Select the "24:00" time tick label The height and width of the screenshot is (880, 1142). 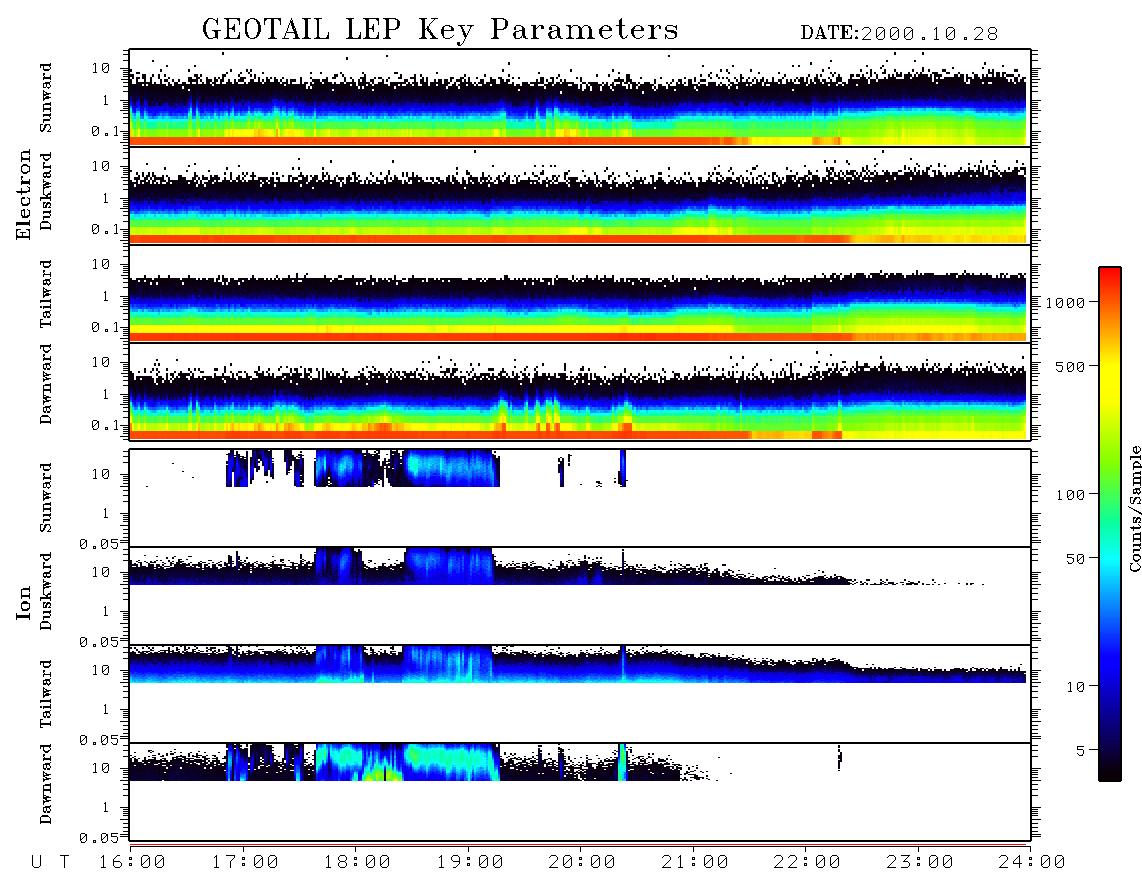pos(1032,863)
